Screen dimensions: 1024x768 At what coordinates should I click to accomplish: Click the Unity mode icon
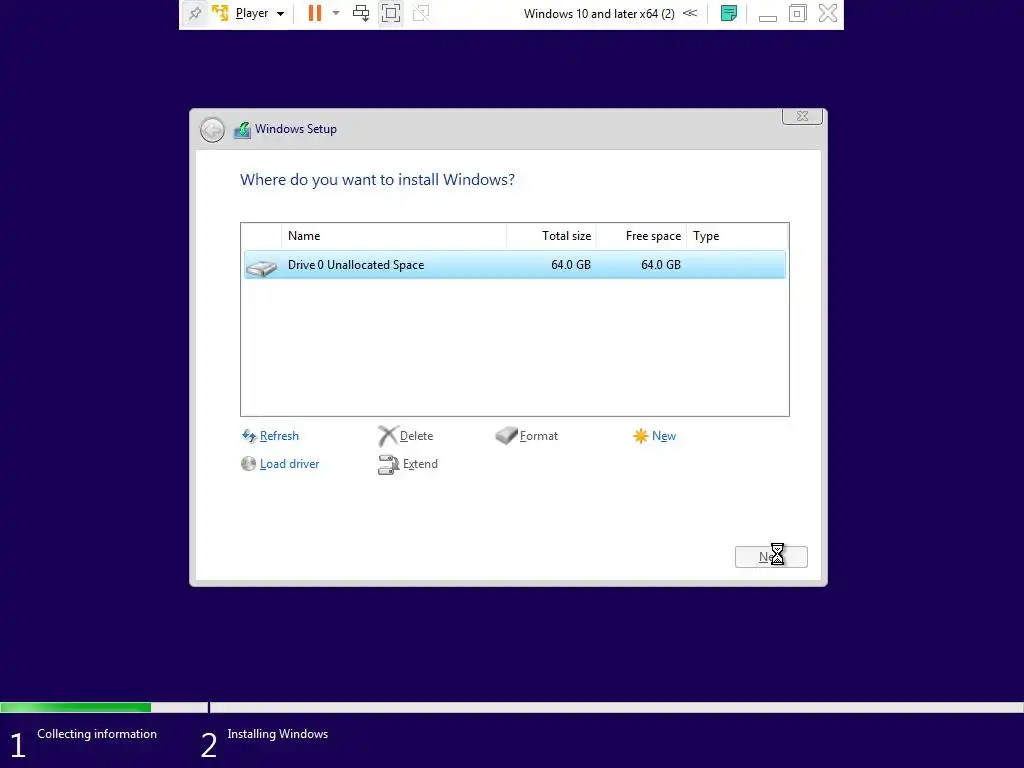pyautogui.click(x=421, y=13)
